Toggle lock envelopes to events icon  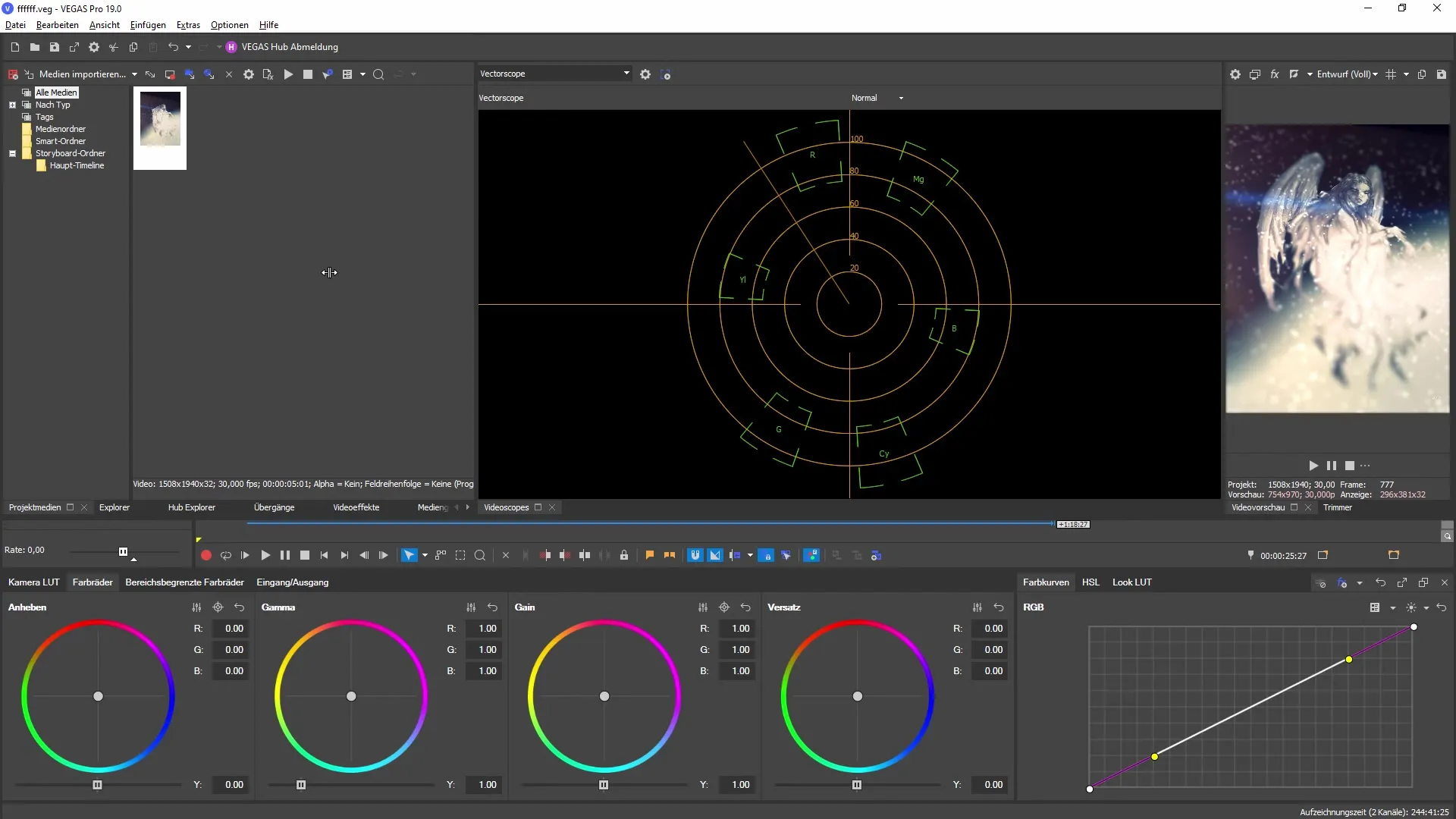pyautogui.click(x=767, y=555)
